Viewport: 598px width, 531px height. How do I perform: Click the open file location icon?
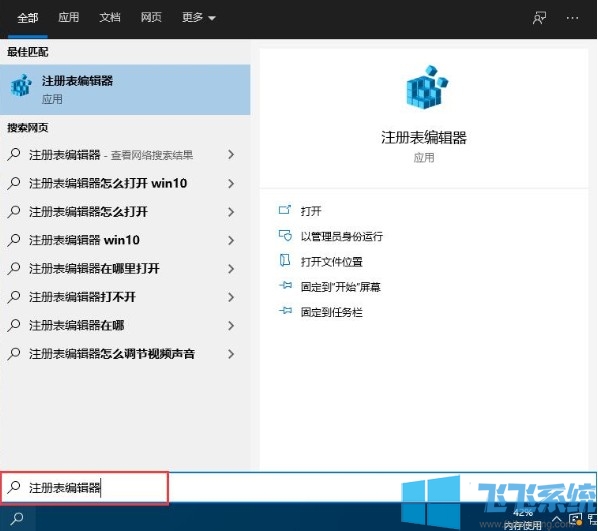(x=285, y=261)
